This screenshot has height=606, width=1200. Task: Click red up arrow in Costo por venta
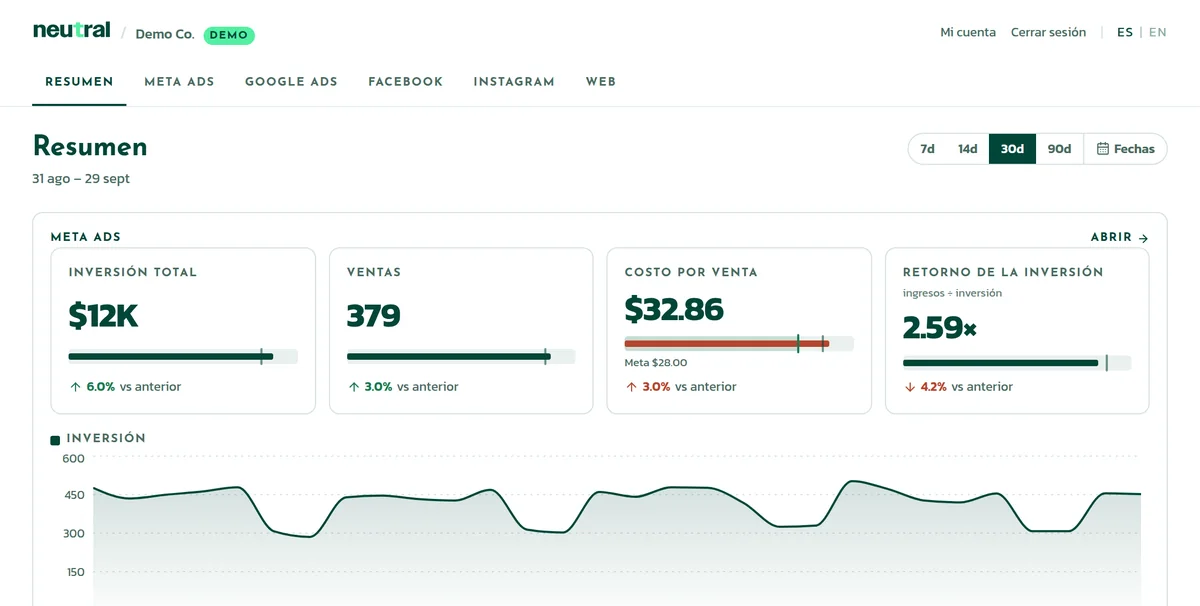(x=631, y=387)
